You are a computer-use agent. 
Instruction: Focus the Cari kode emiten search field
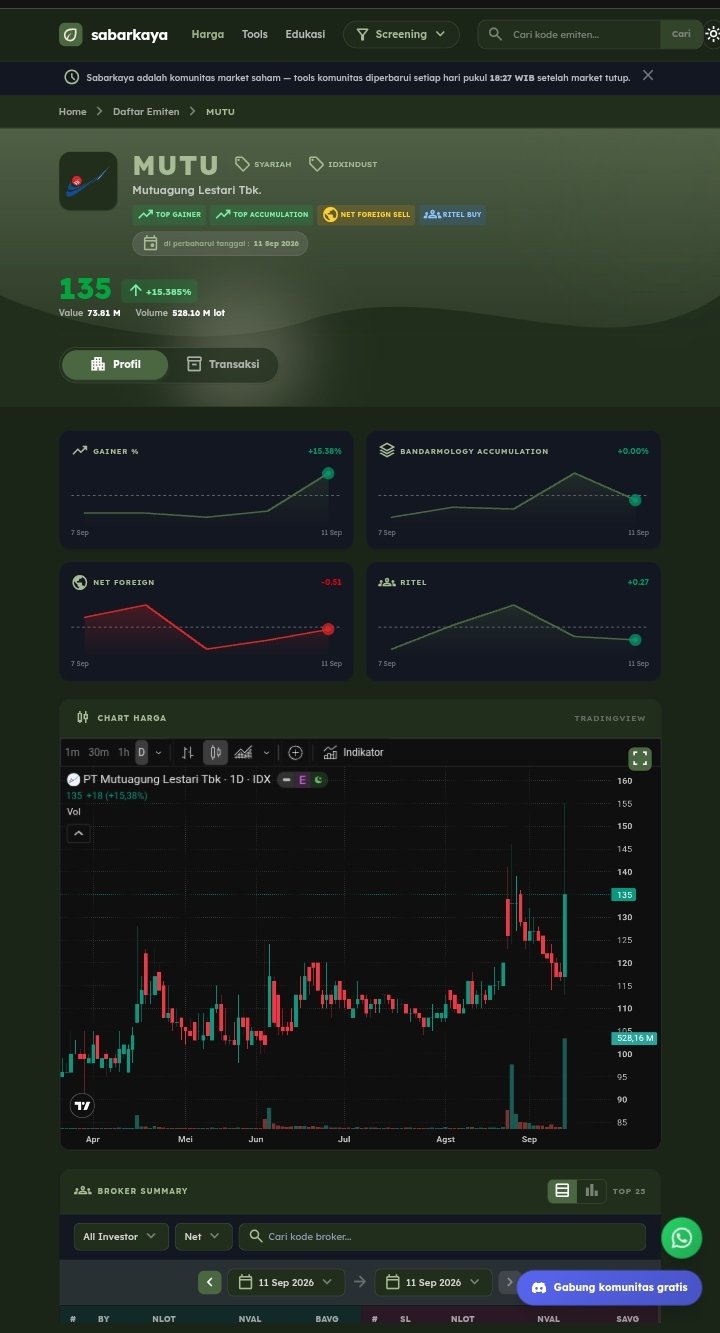click(x=569, y=34)
